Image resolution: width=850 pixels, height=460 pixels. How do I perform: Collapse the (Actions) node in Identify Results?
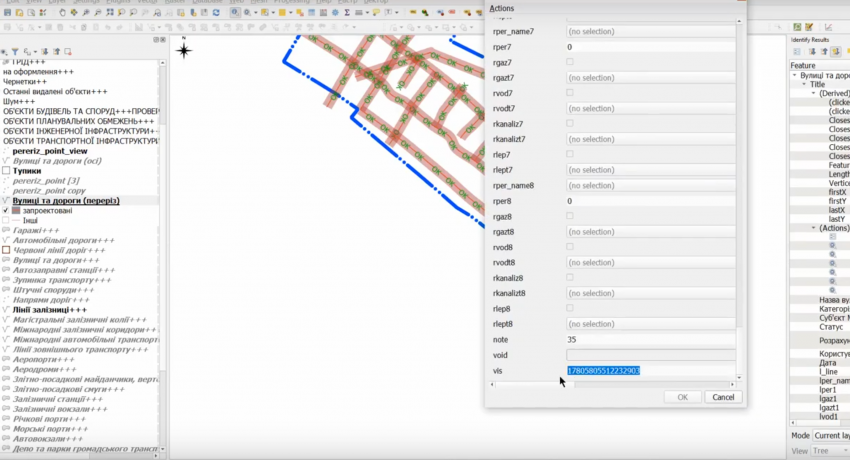(813, 228)
